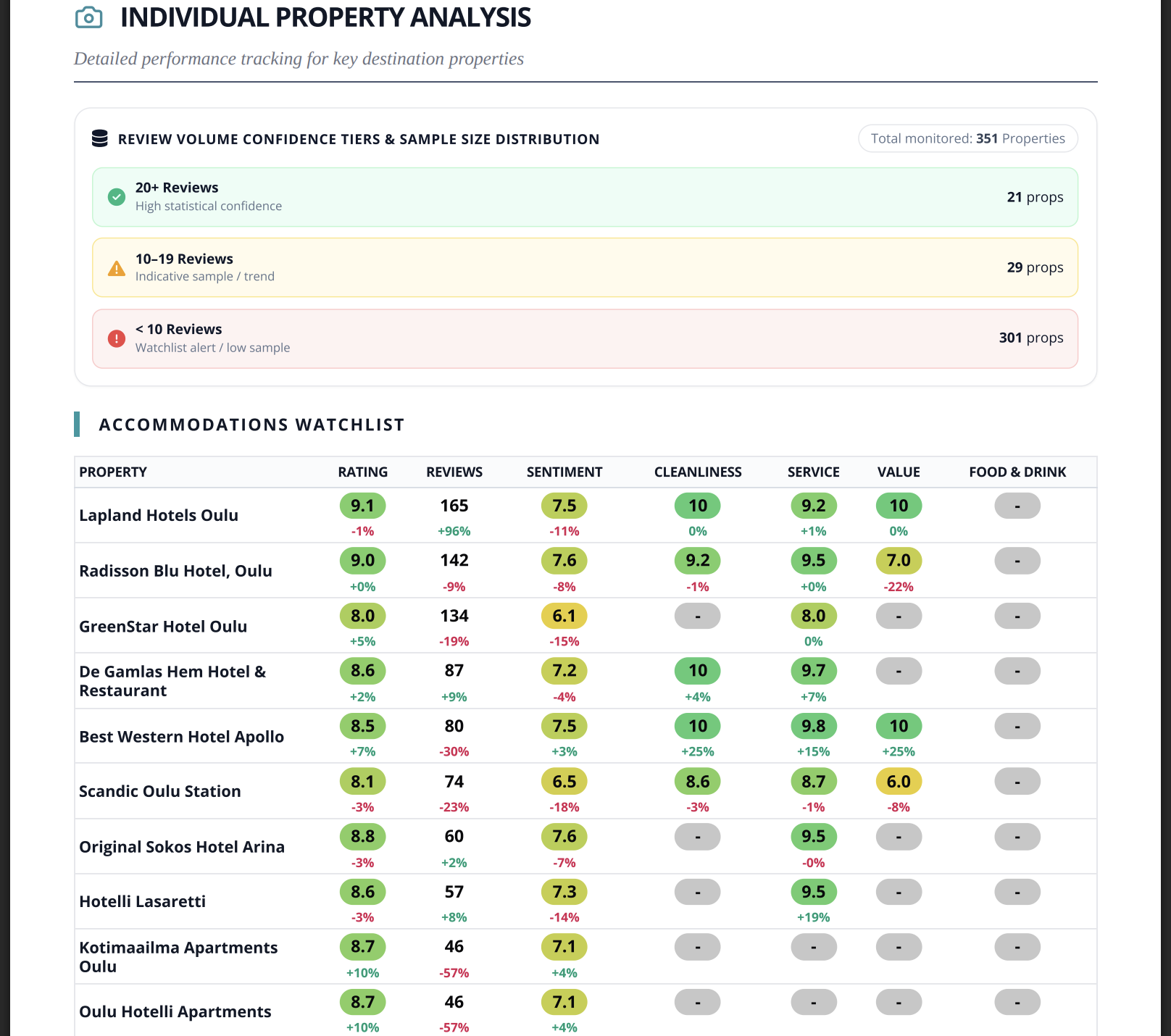Select the 20+ Reviews confidence tier card

pyautogui.click(x=585, y=197)
